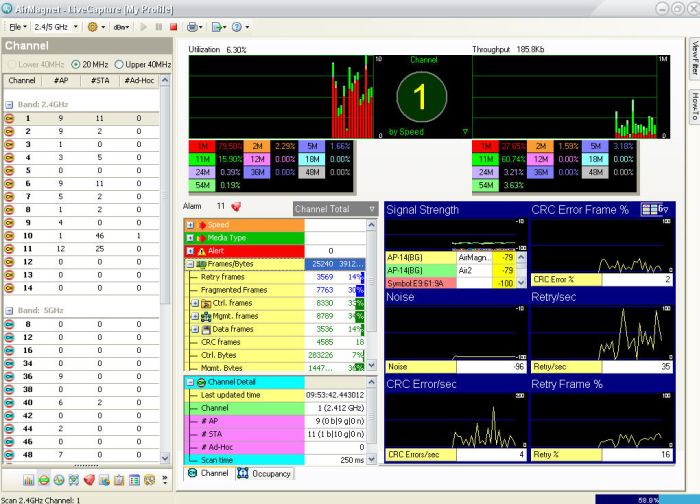Open the WiFi Tools list icon
Screen dimensions: 700x504
(x=134, y=480)
